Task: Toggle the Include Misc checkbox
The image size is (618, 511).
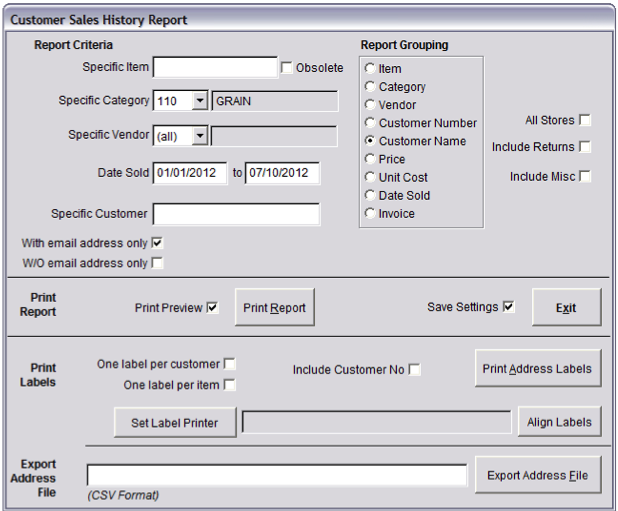Action: pyautogui.click(x=585, y=176)
